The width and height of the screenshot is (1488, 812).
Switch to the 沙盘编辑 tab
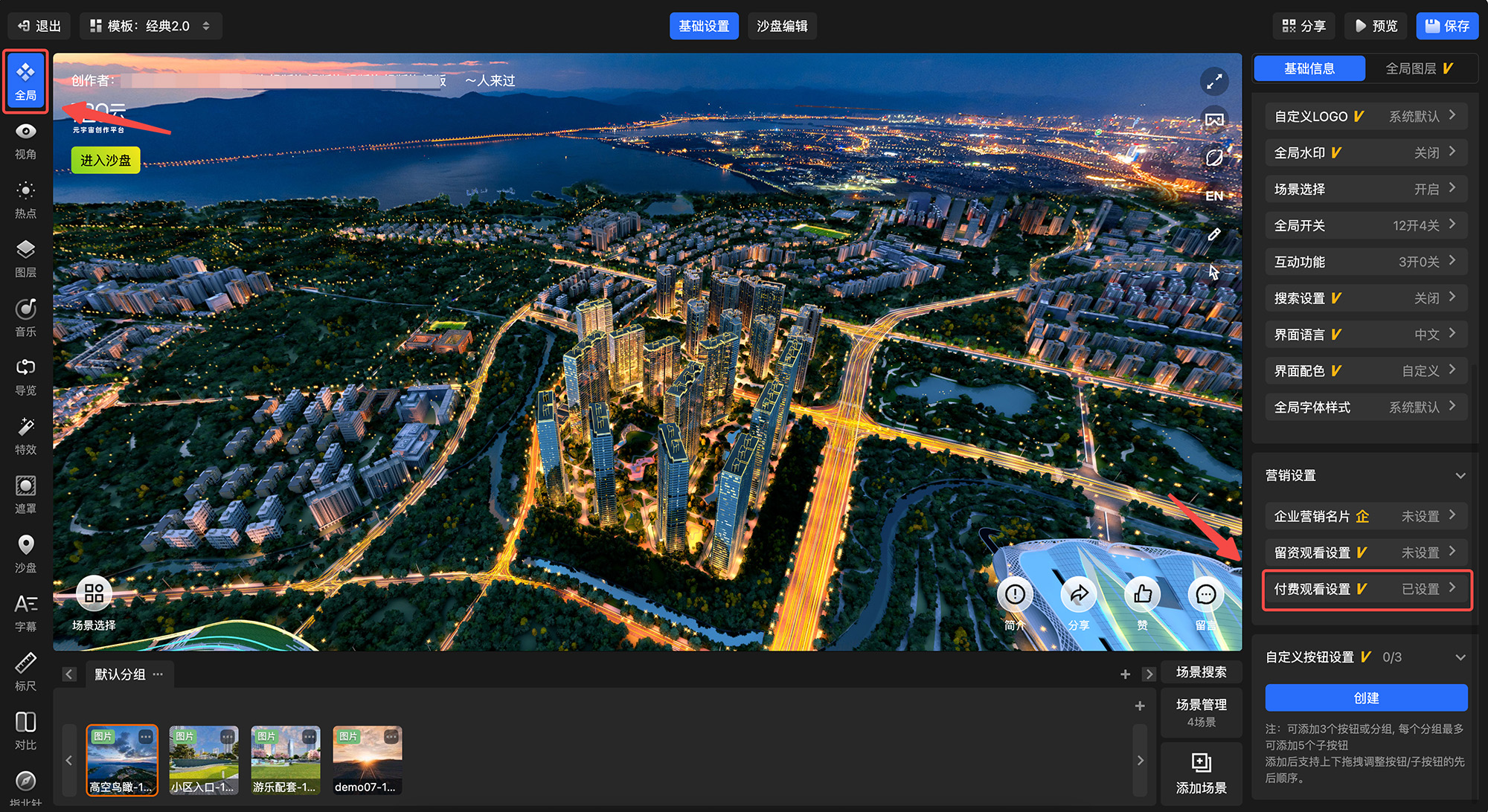tap(782, 26)
